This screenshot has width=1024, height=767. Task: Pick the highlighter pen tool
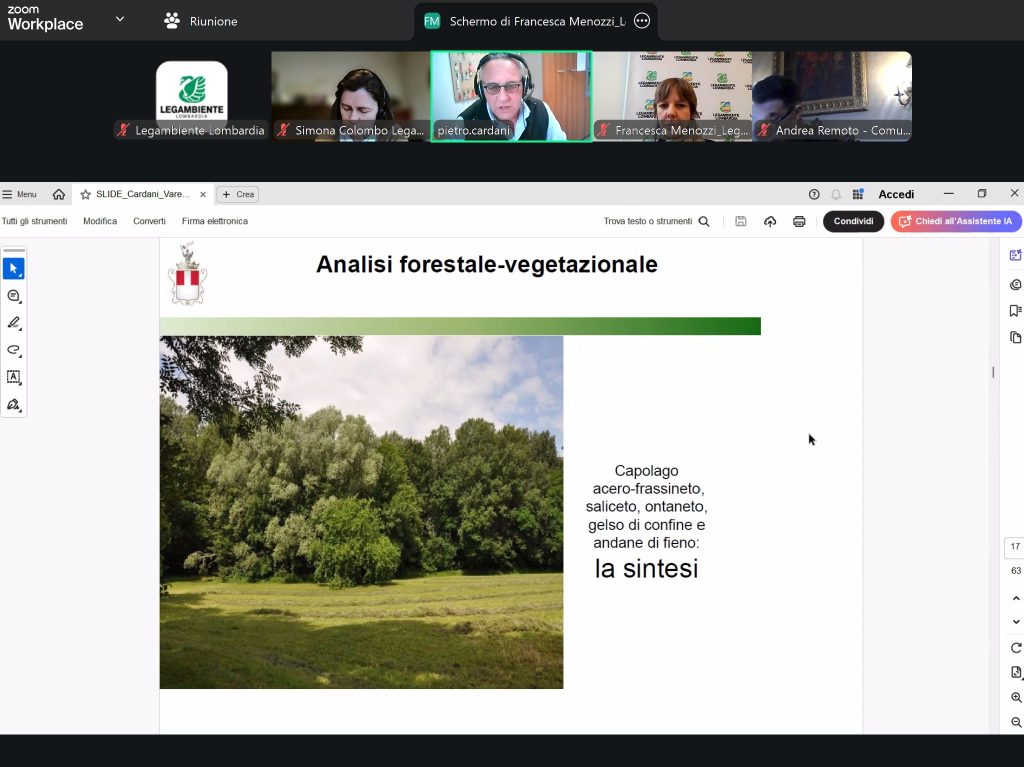pyautogui.click(x=13, y=323)
